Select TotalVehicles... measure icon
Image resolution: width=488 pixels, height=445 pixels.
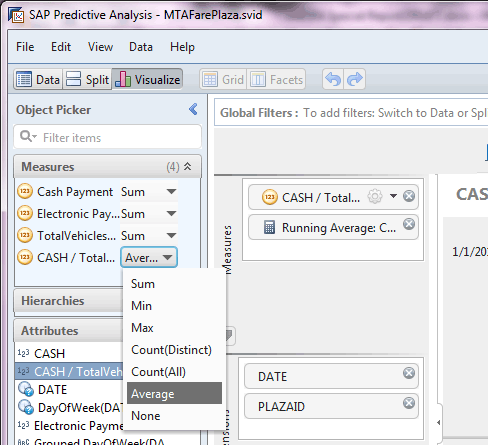tap(25, 235)
